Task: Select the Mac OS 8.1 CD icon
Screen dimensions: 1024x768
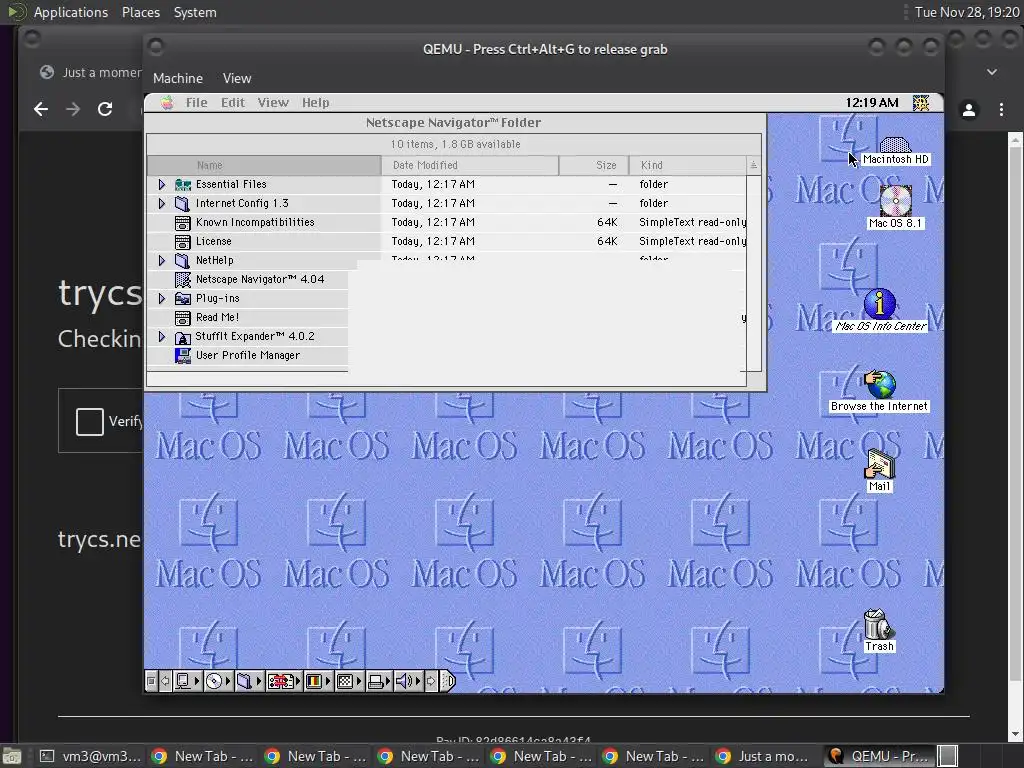Action: pos(895,200)
